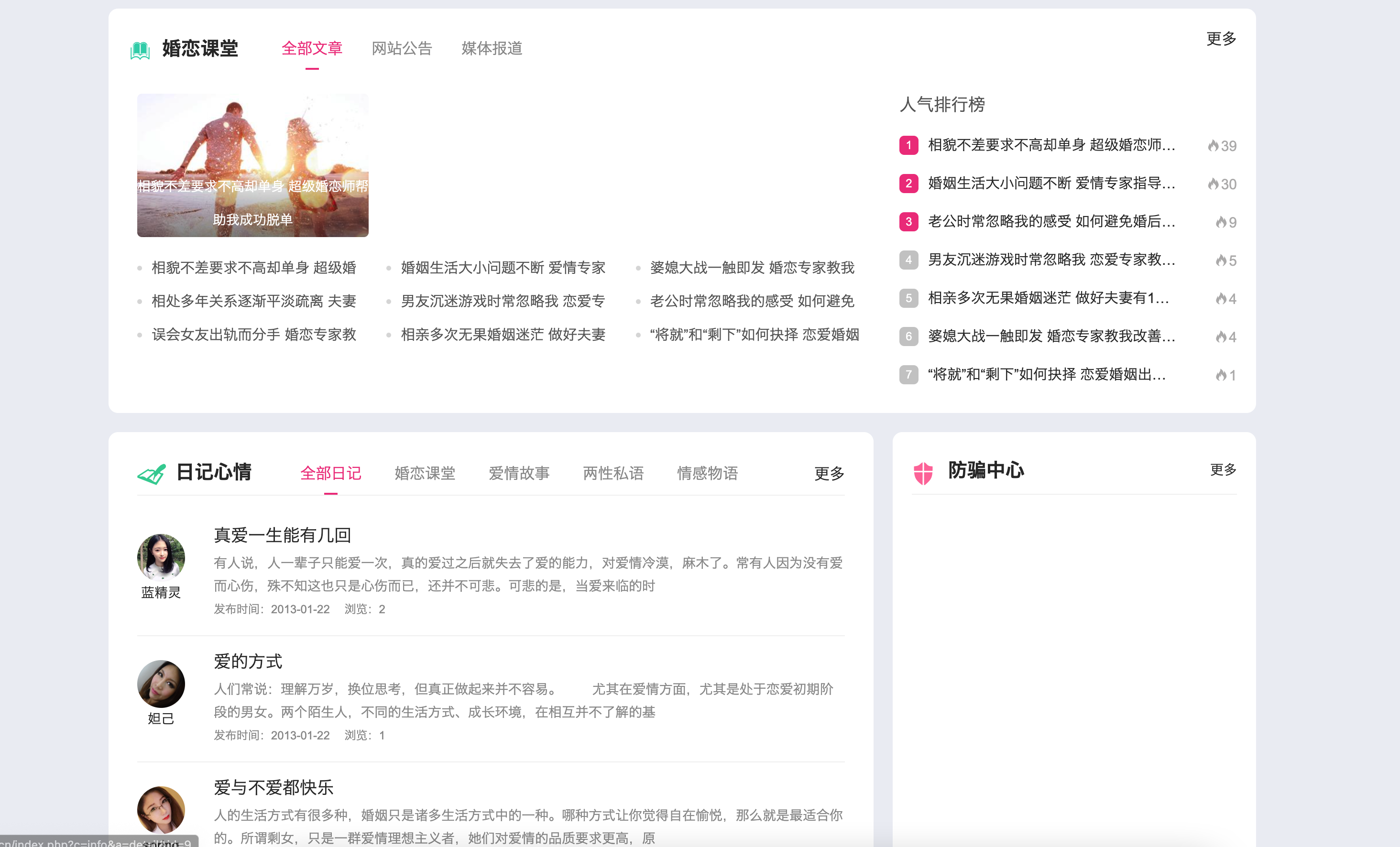This screenshot has height=847, width=1400.
Task: Click the pink shield icon beside 防骗中心
Action: [x=923, y=473]
